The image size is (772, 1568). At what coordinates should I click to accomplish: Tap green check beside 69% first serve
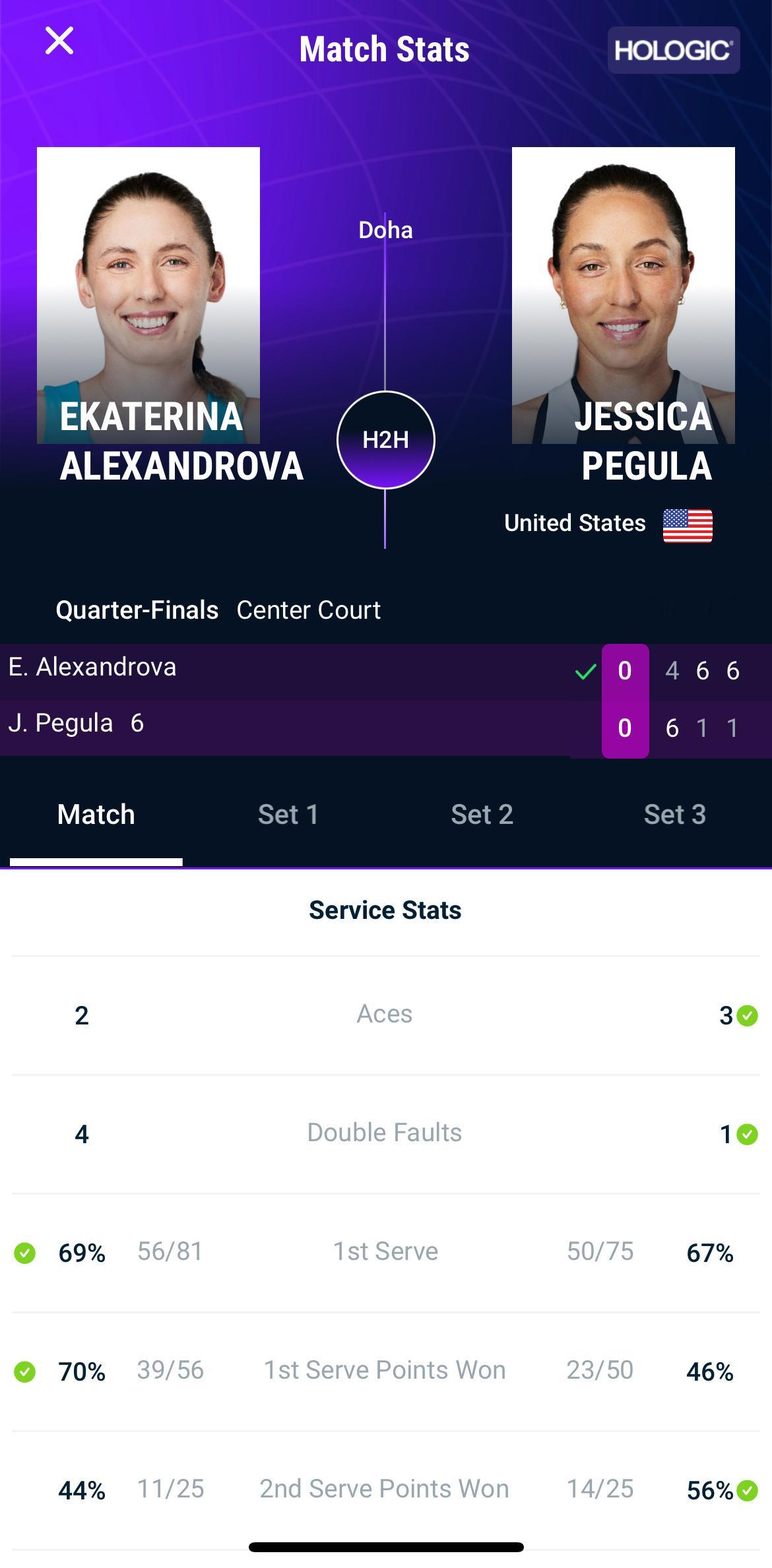[25, 1253]
